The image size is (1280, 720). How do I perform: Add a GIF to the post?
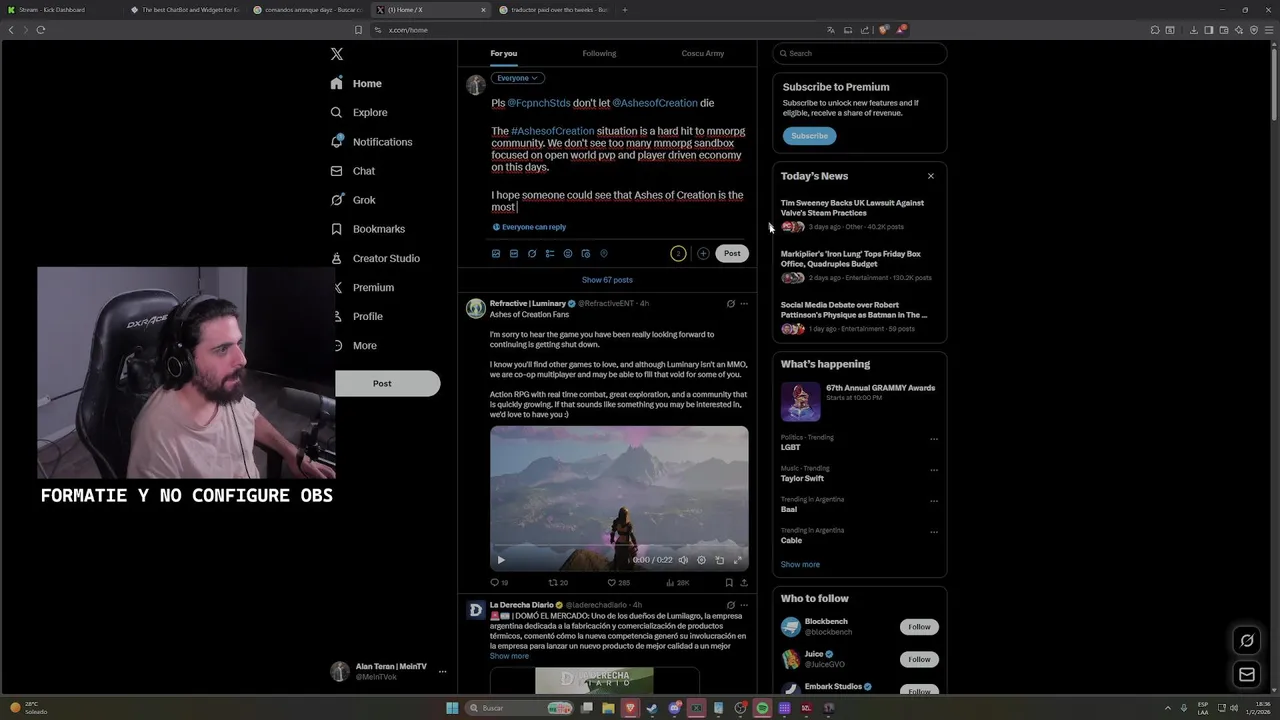514,254
